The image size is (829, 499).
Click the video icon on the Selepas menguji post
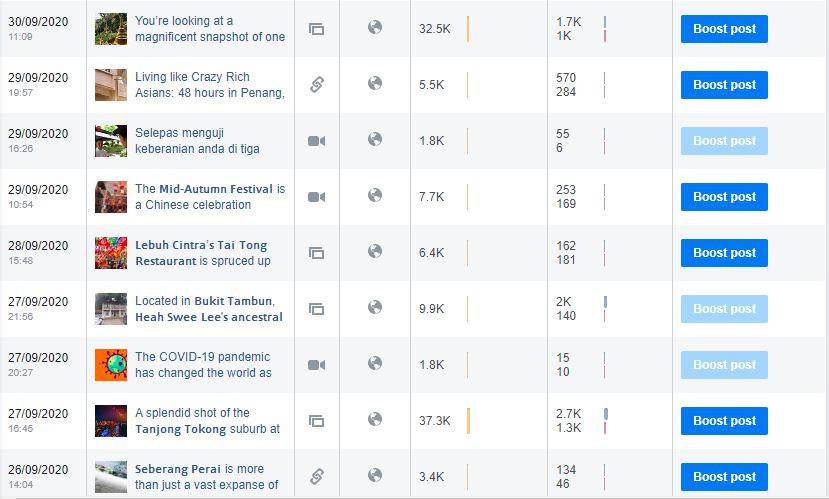(316, 141)
